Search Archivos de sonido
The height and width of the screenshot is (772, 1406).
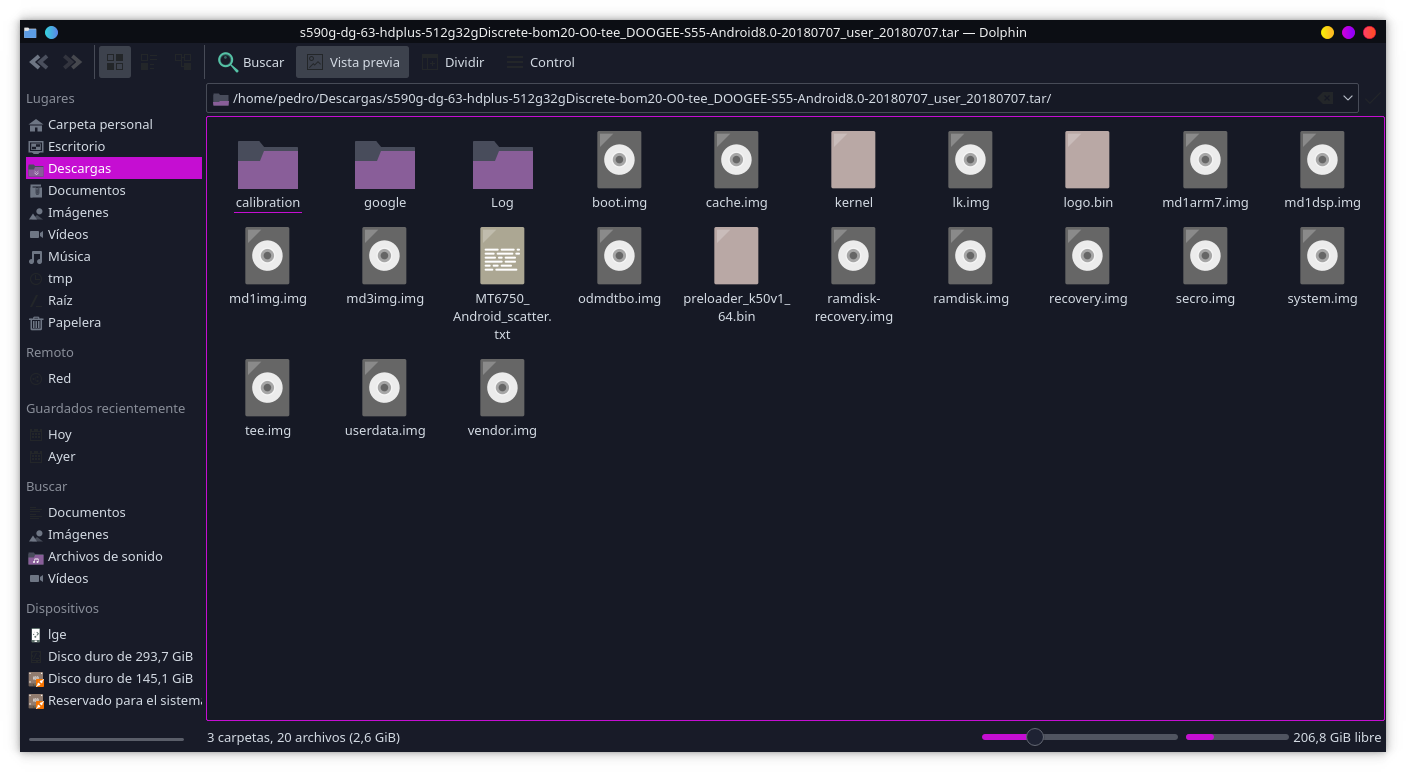tap(114, 557)
